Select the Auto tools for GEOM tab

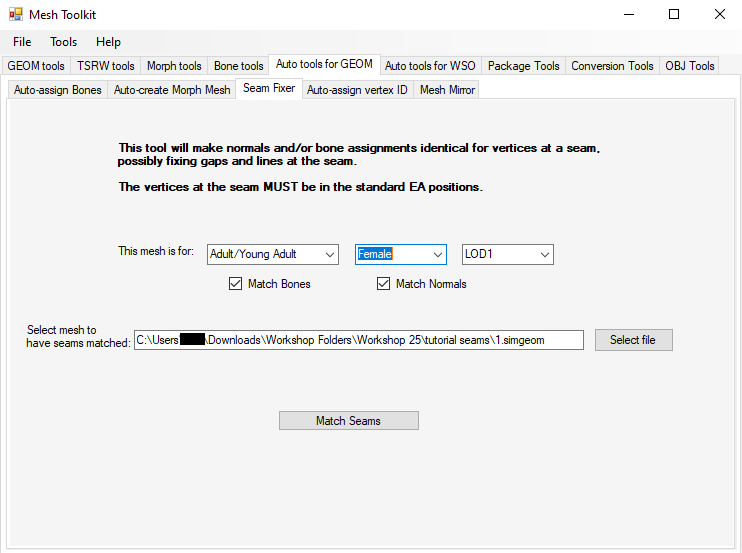pyautogui.click(x=324, y=64)
